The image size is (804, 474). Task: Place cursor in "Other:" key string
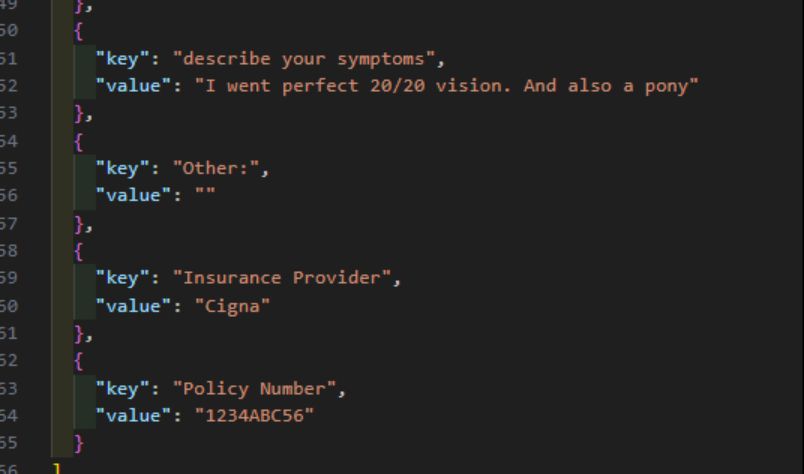(216, 168)
